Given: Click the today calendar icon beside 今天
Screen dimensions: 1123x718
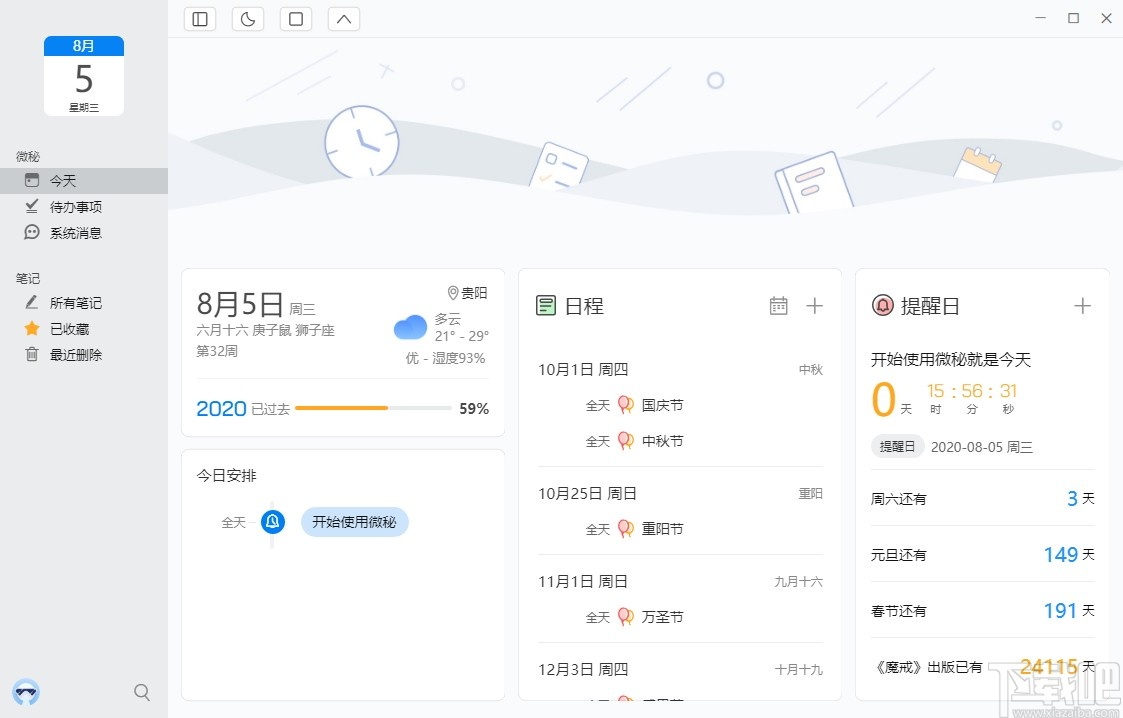Looking at the screenshot, I should coord(32,180).
